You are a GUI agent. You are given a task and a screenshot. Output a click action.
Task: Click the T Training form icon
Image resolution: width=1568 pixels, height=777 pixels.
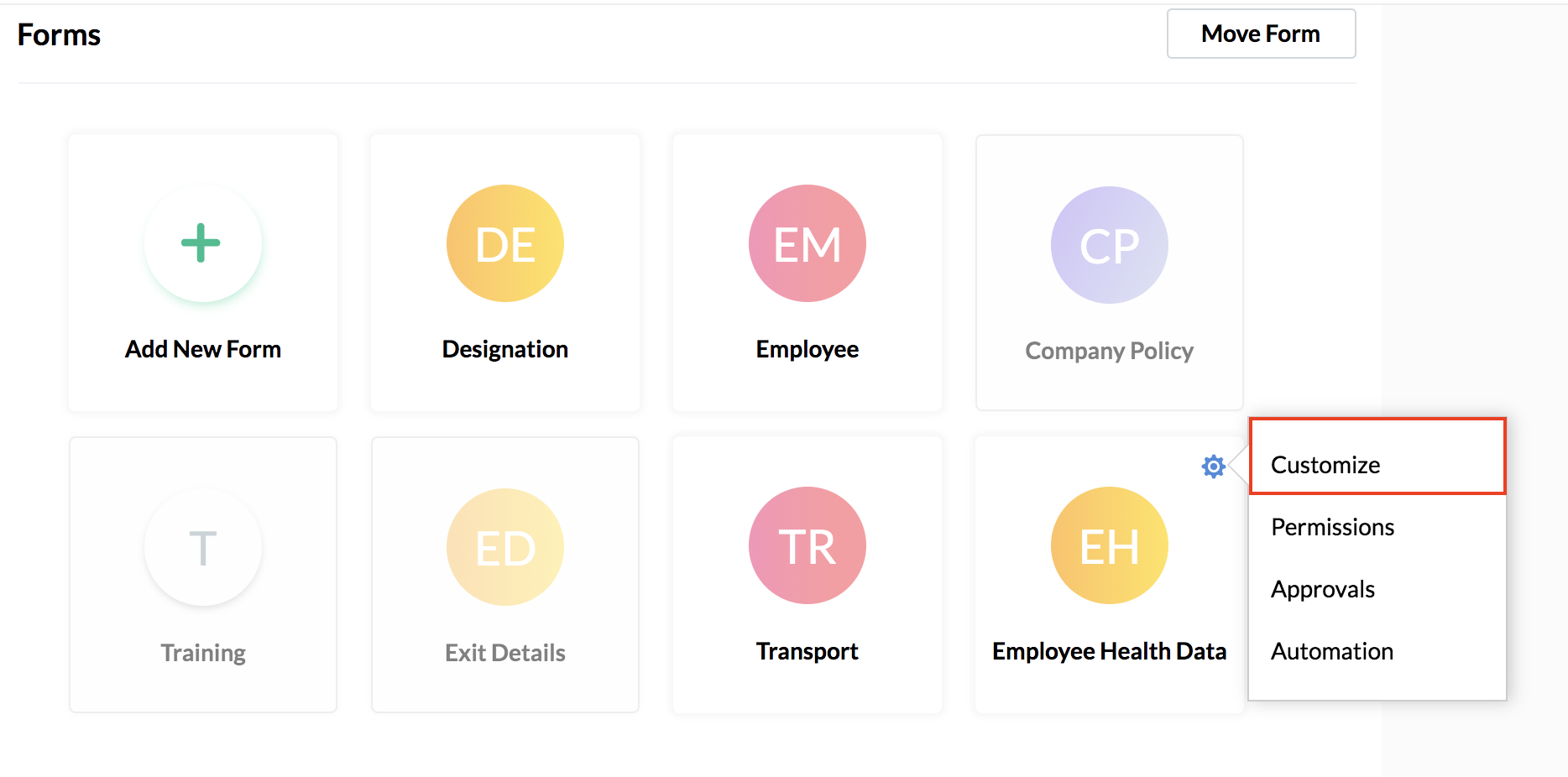pyautogui.click(x=202, y=547)
